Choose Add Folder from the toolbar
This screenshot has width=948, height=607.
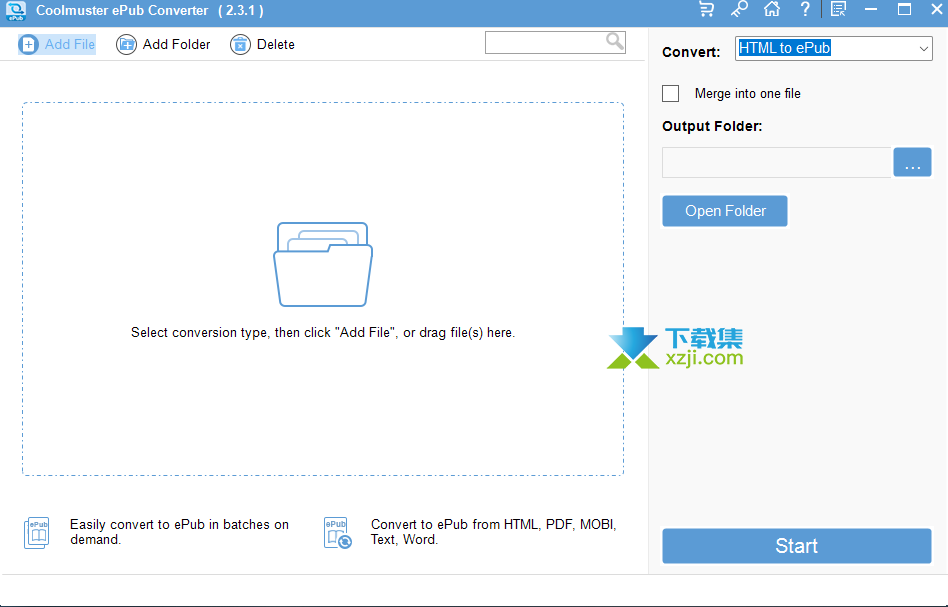164,44
